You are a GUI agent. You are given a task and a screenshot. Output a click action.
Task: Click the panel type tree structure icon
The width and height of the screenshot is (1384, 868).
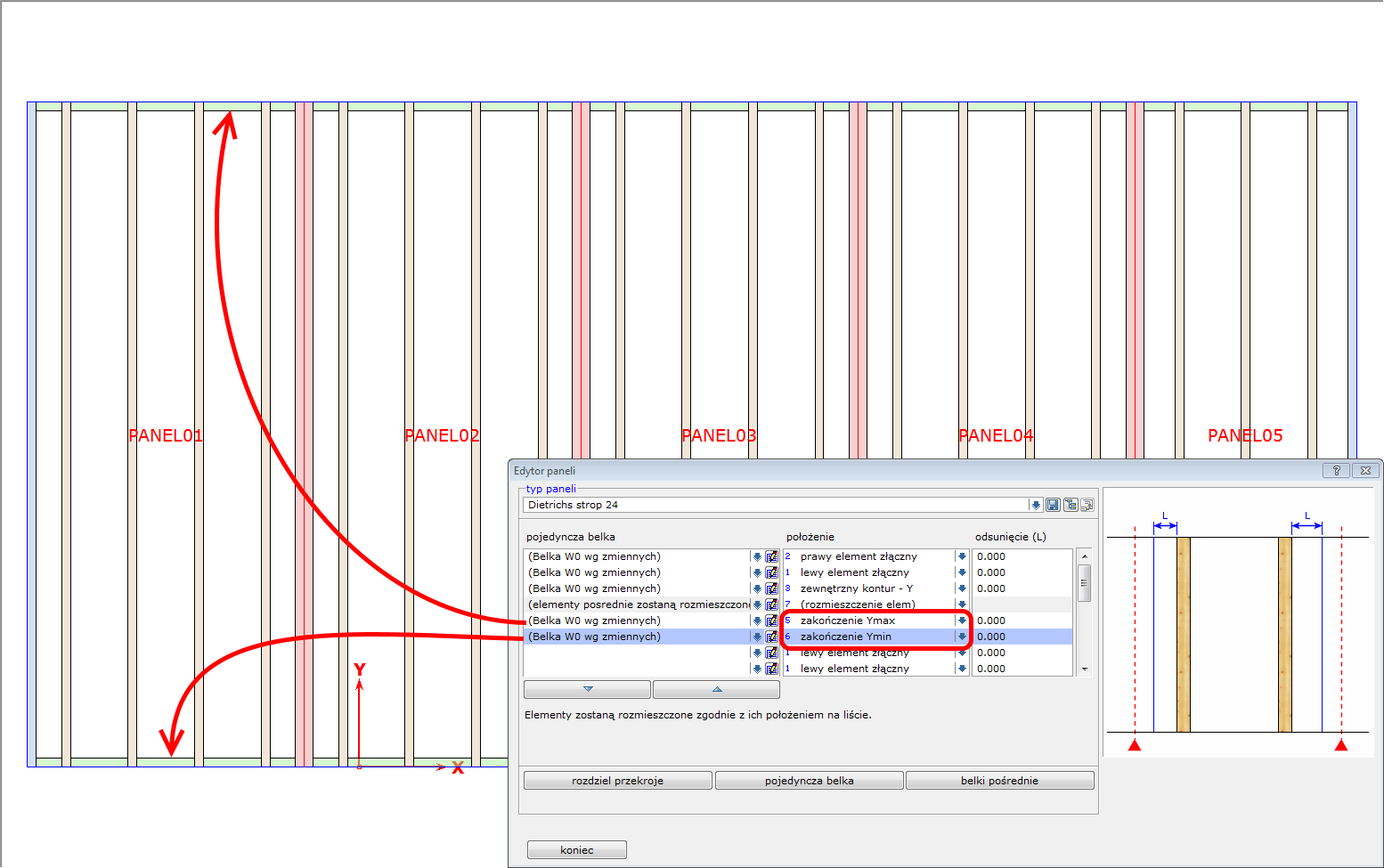pyautogui.click(x=1071, y=505)
